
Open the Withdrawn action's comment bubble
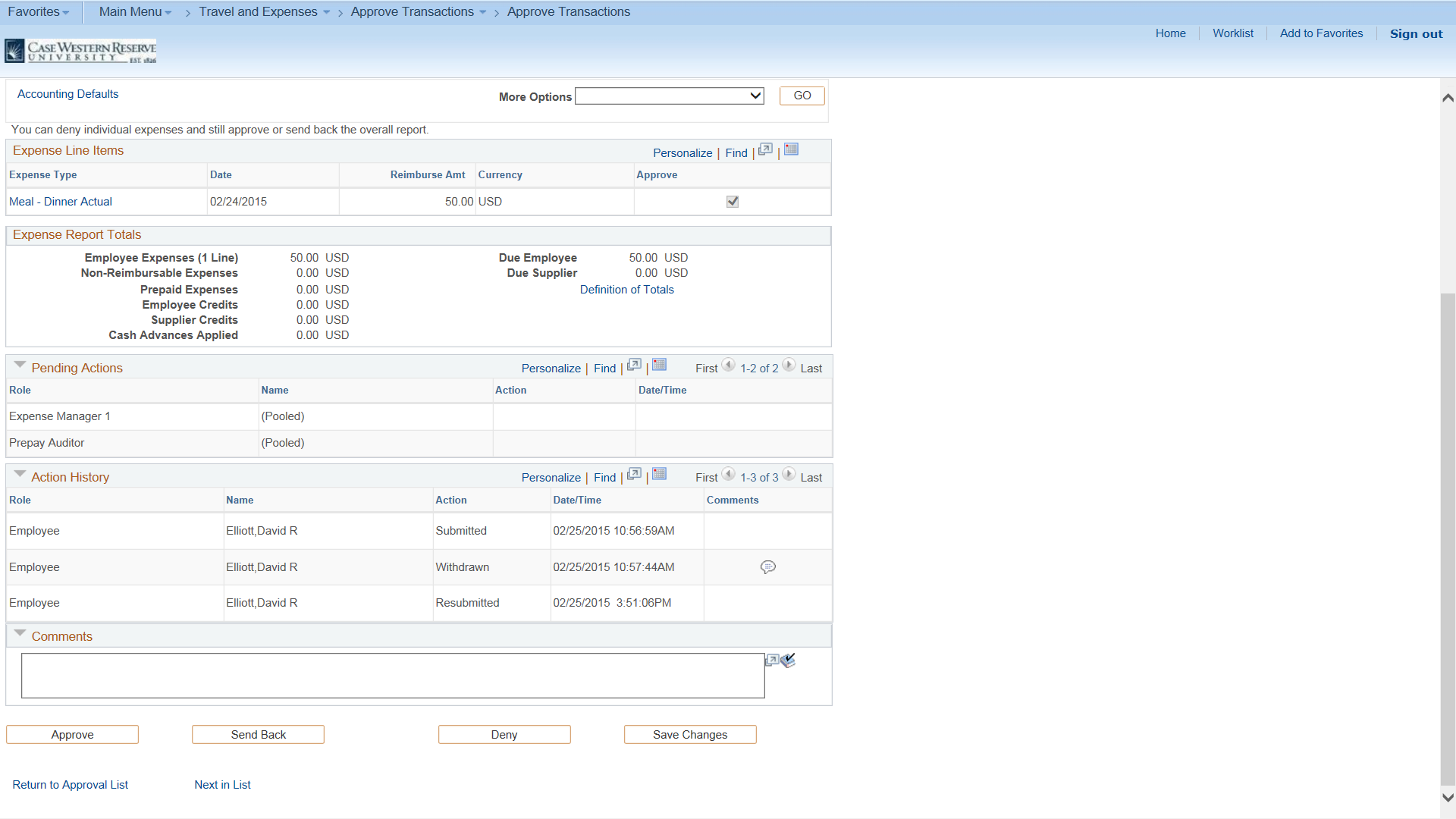click(x=768, y=566)
